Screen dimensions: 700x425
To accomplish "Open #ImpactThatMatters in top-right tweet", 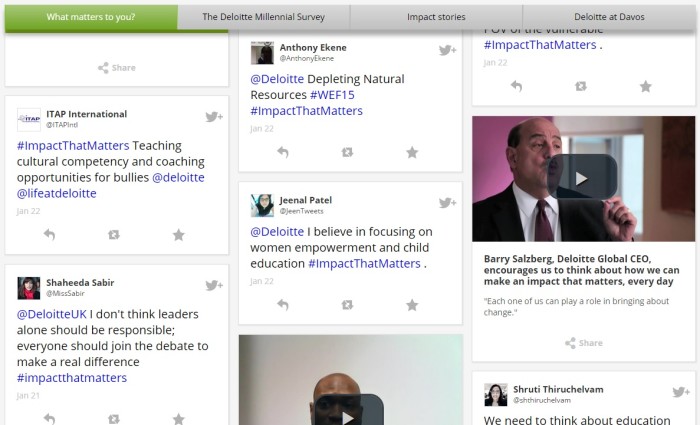I will (x=540, y=45).
